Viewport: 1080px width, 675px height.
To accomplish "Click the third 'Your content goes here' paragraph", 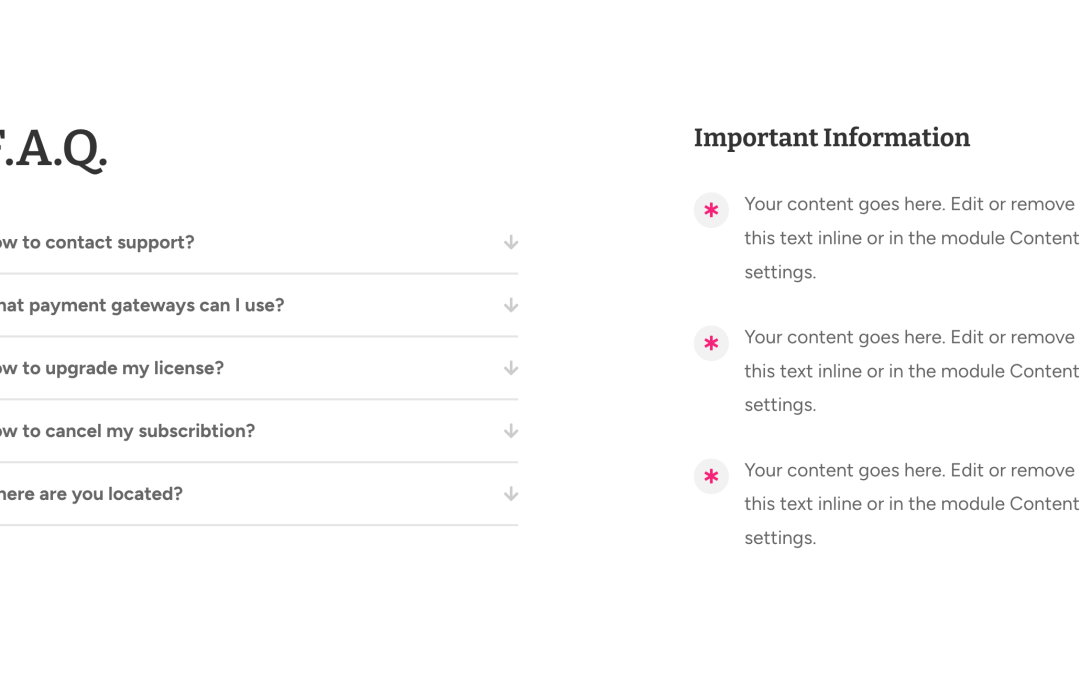I will click(x=912, y=503).
